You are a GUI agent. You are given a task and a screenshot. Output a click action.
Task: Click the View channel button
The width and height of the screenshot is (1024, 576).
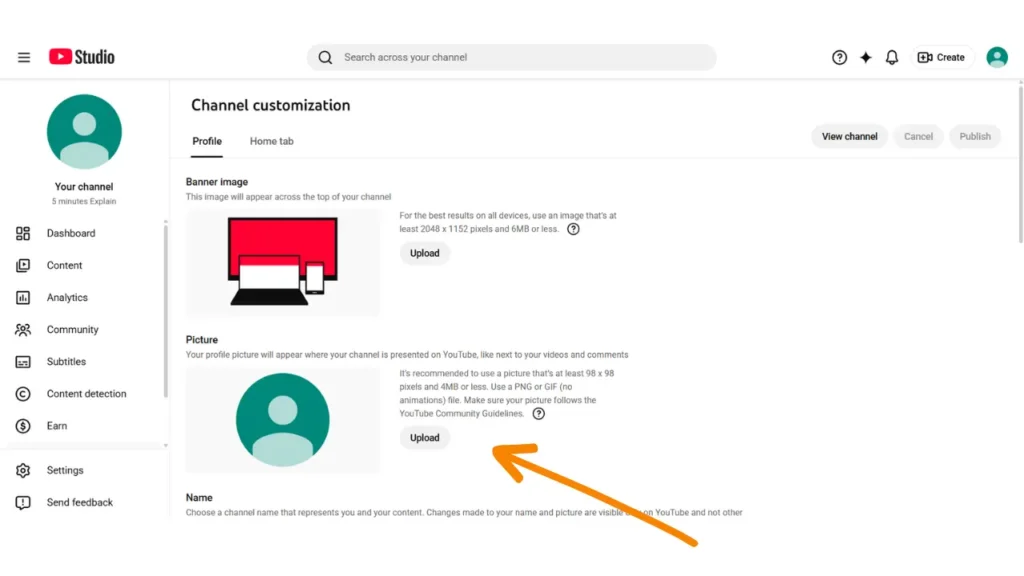(849, 136)
